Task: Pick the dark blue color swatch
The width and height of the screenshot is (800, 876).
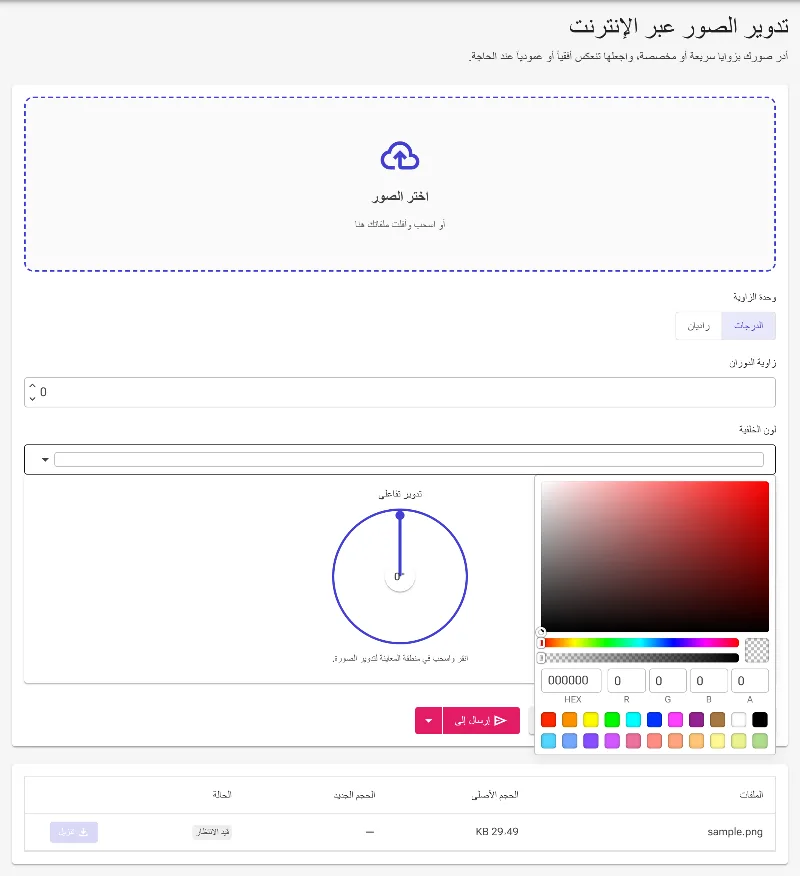Action: pos(654,720)
